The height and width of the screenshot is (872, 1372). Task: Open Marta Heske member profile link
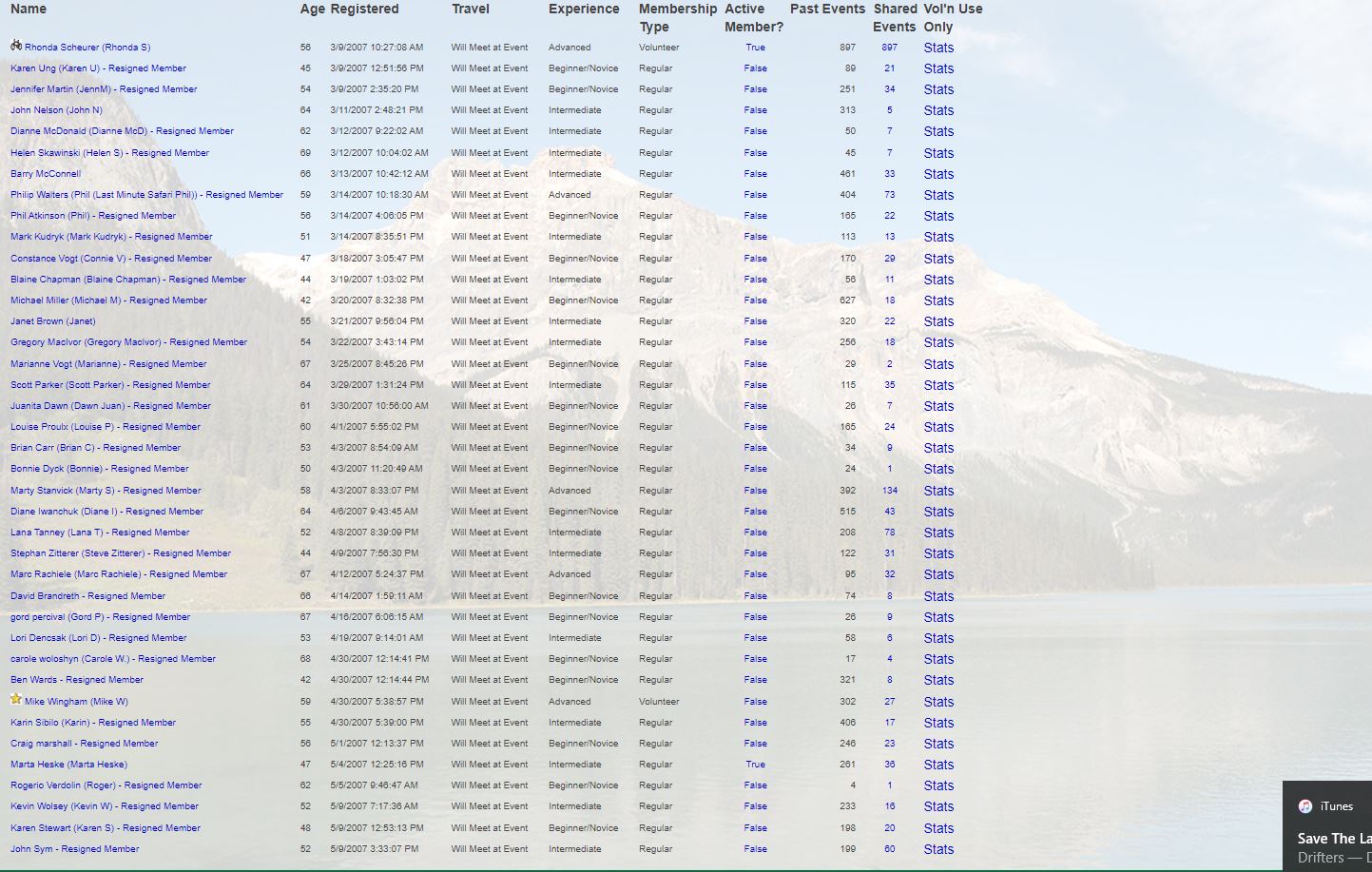[x=68, y=765]
